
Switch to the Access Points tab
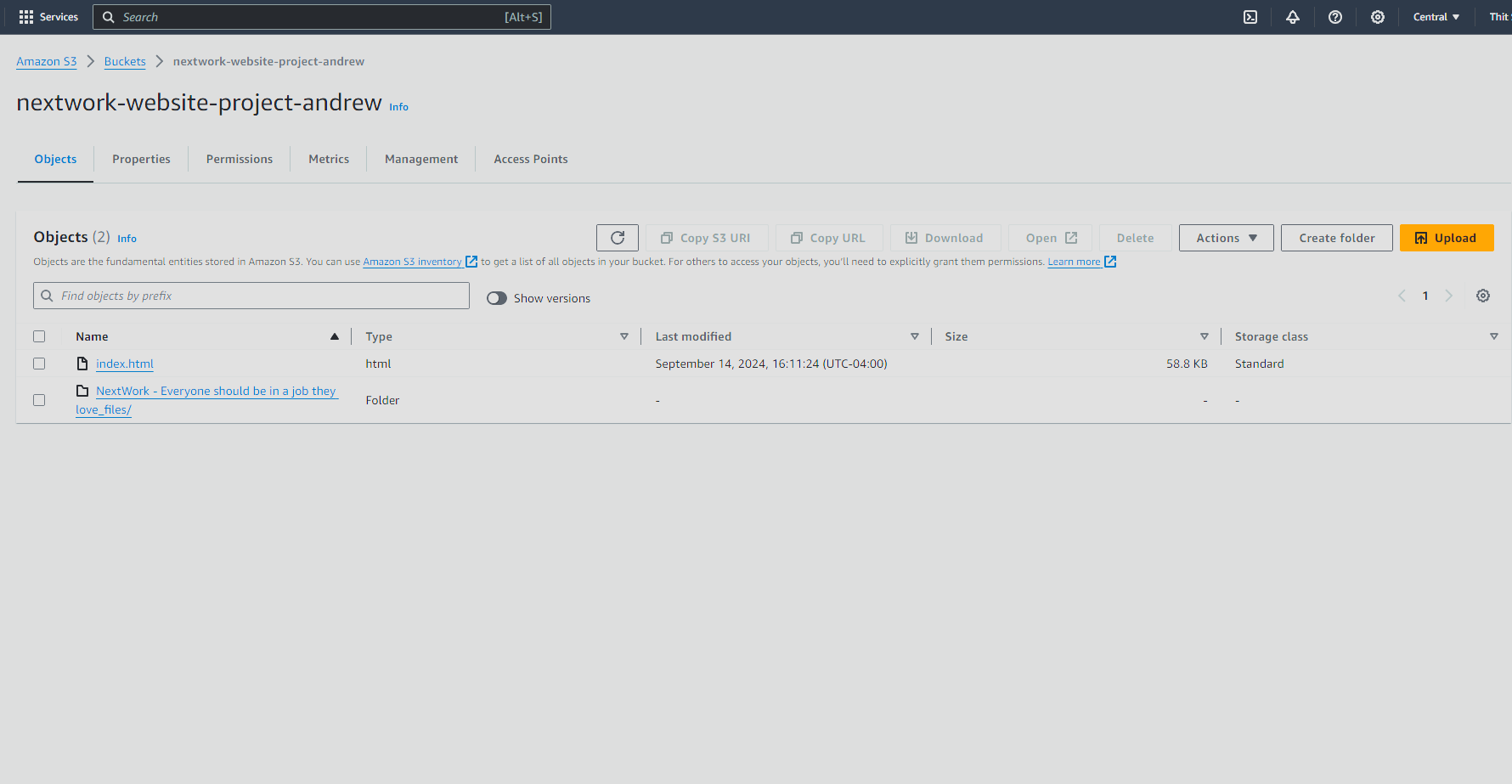point(531,159)
